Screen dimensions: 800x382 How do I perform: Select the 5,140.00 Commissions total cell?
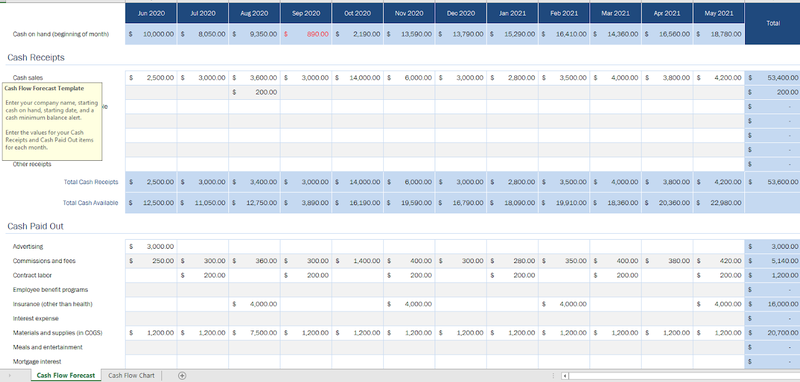tap(772, 261)
